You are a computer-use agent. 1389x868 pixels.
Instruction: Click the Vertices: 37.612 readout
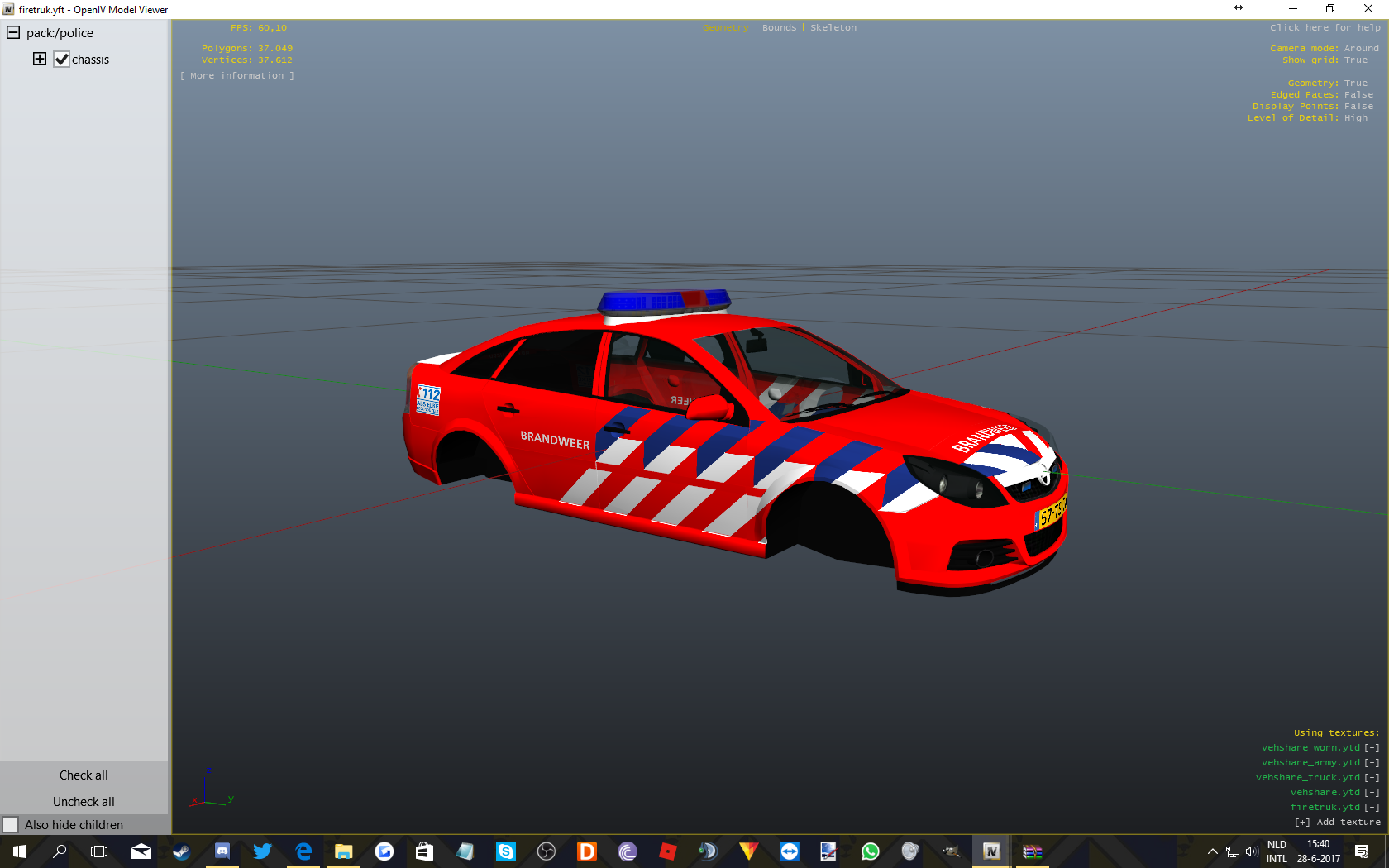pos(247,60)
